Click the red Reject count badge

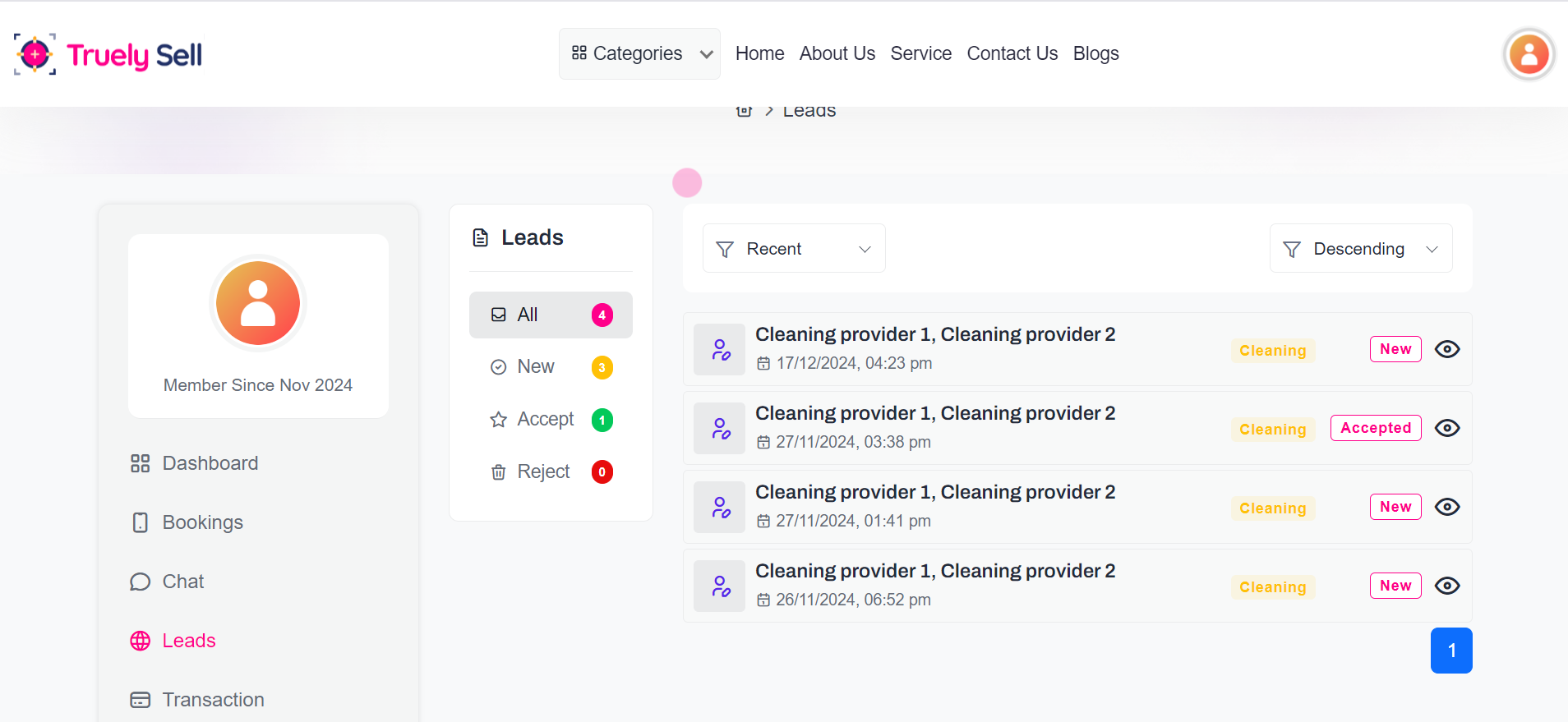[x=602, y=472]
